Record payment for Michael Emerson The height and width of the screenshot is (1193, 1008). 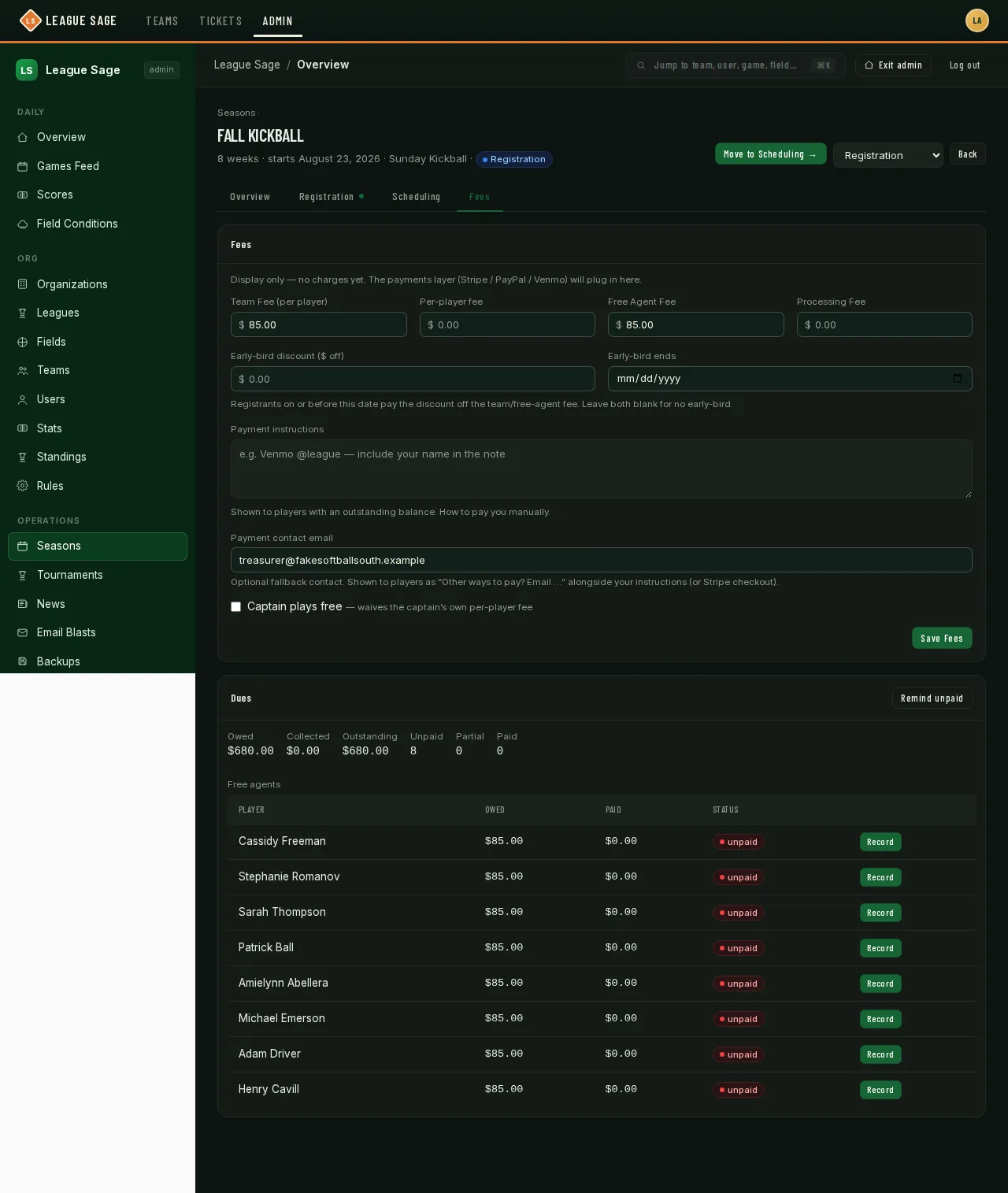click(x=880, y=1019)
